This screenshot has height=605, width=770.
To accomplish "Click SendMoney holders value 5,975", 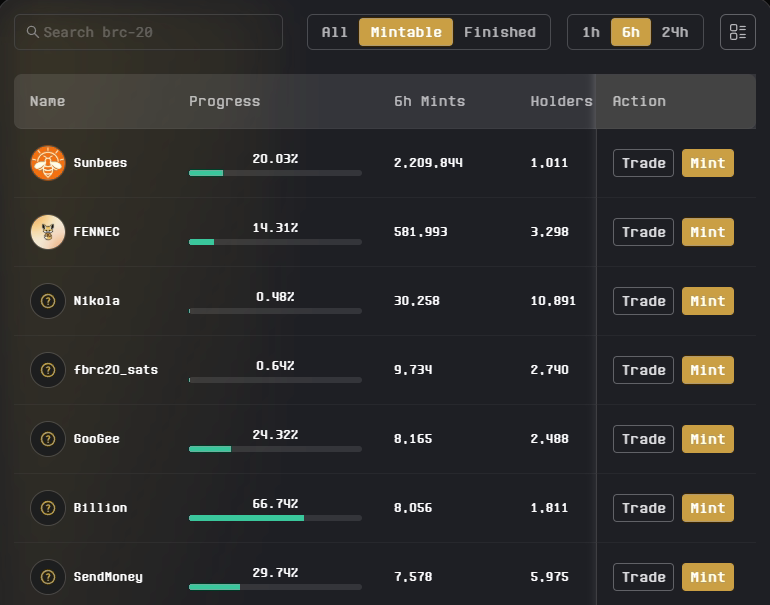I will (x=550, y=577).
